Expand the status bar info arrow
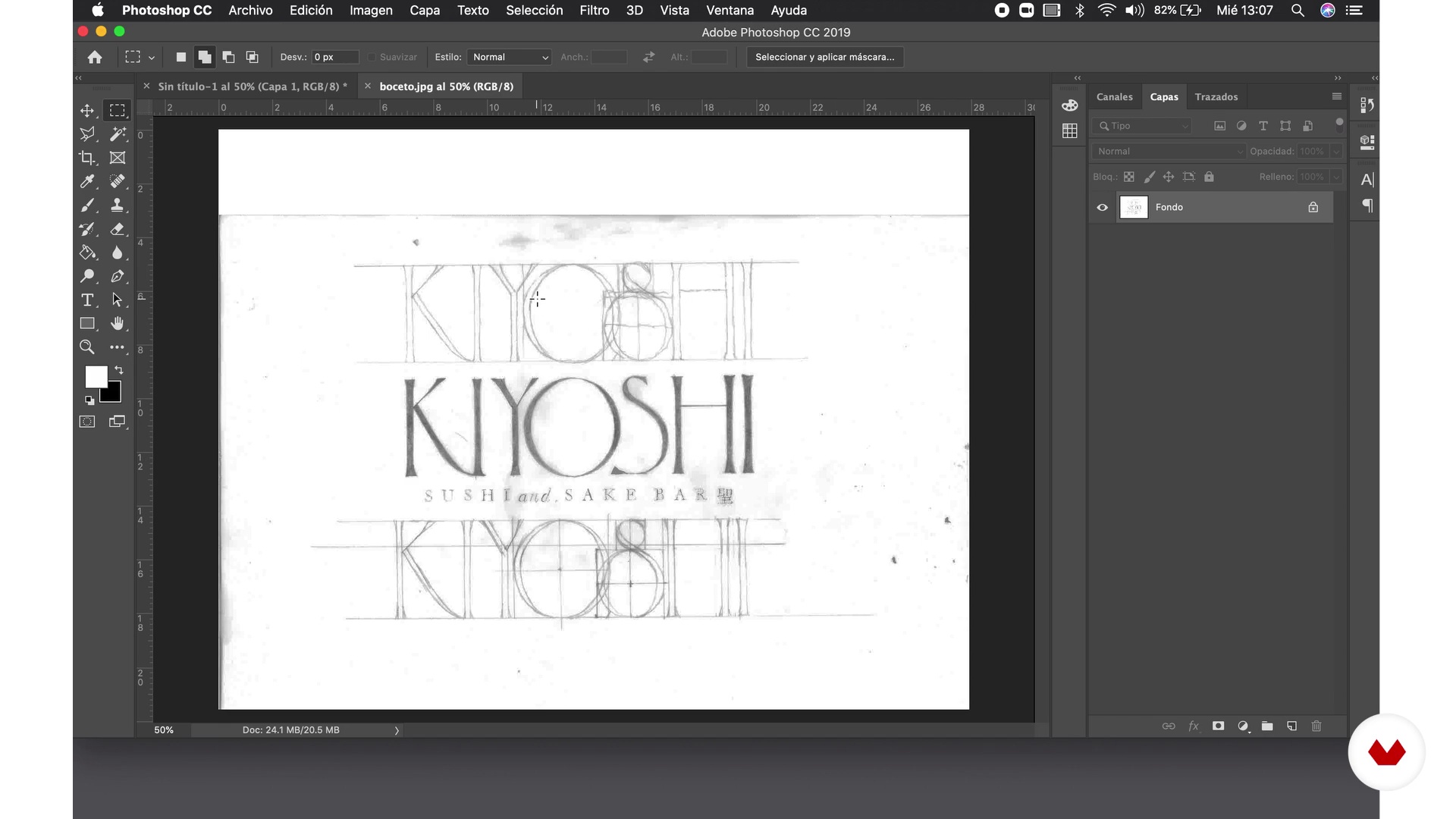 (397, 730)
